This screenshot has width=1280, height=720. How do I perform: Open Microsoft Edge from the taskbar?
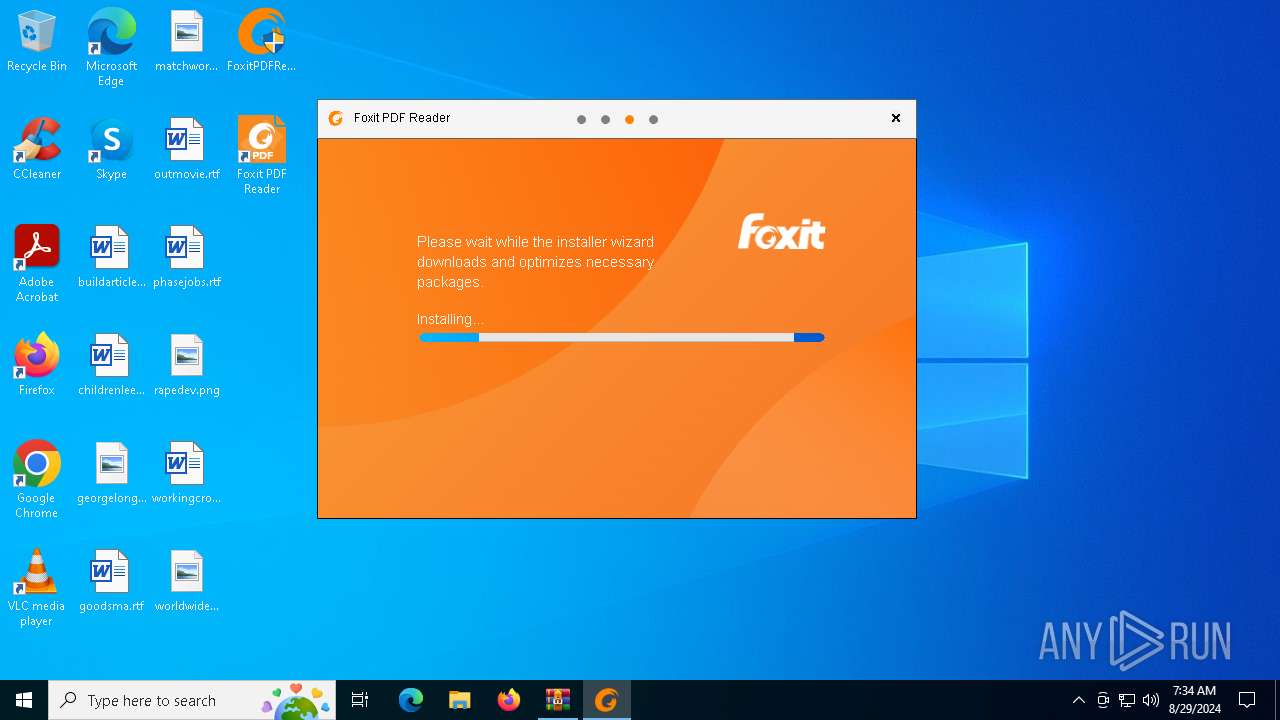pos(411,701)
